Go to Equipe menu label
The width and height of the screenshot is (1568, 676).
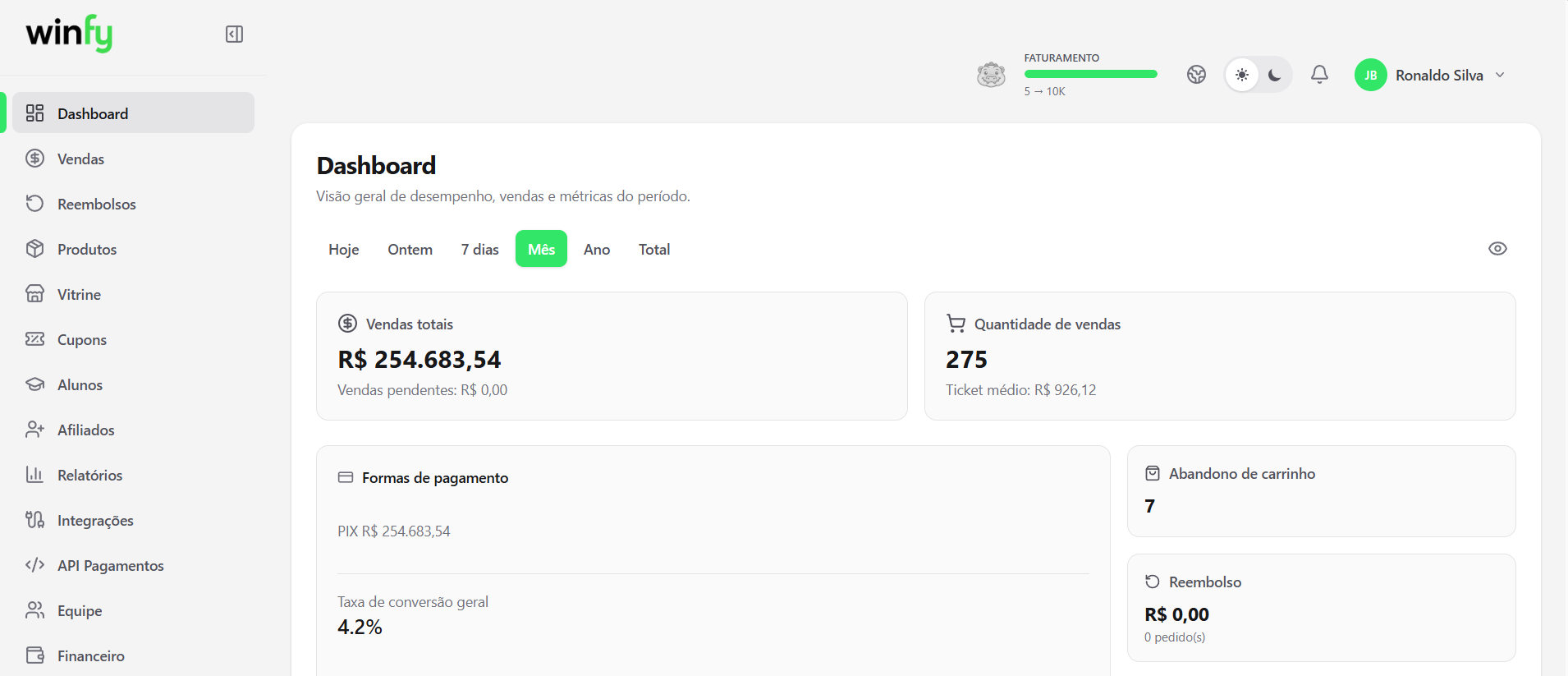click(x=80, y=611)
